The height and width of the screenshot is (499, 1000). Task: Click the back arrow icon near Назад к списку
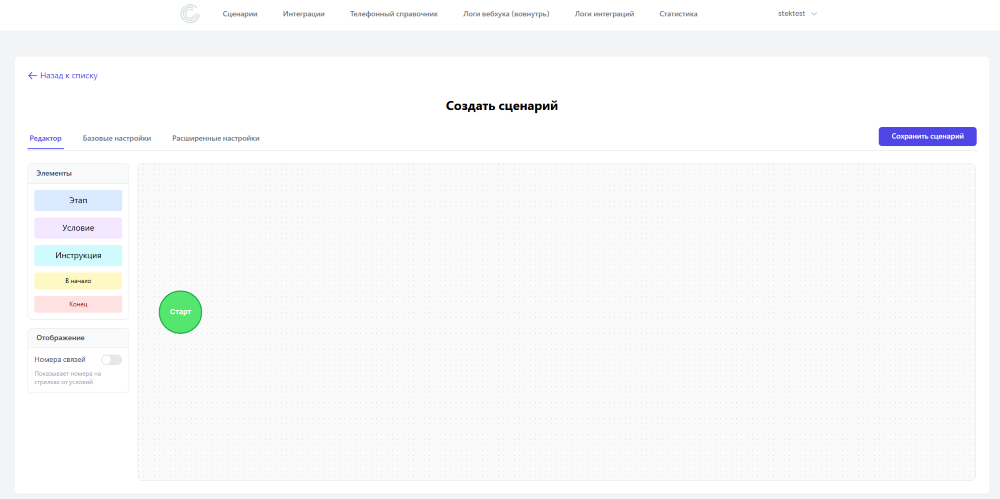pos(33,75)
